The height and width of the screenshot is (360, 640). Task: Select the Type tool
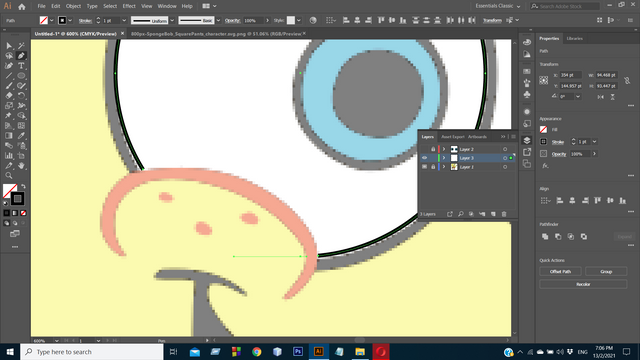(x=21, y=66)
